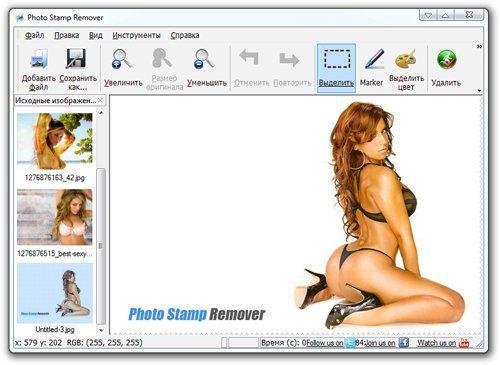Select the Исходные изображения panel tab
This screenshot has width=500, height=365.
[56, 100]
